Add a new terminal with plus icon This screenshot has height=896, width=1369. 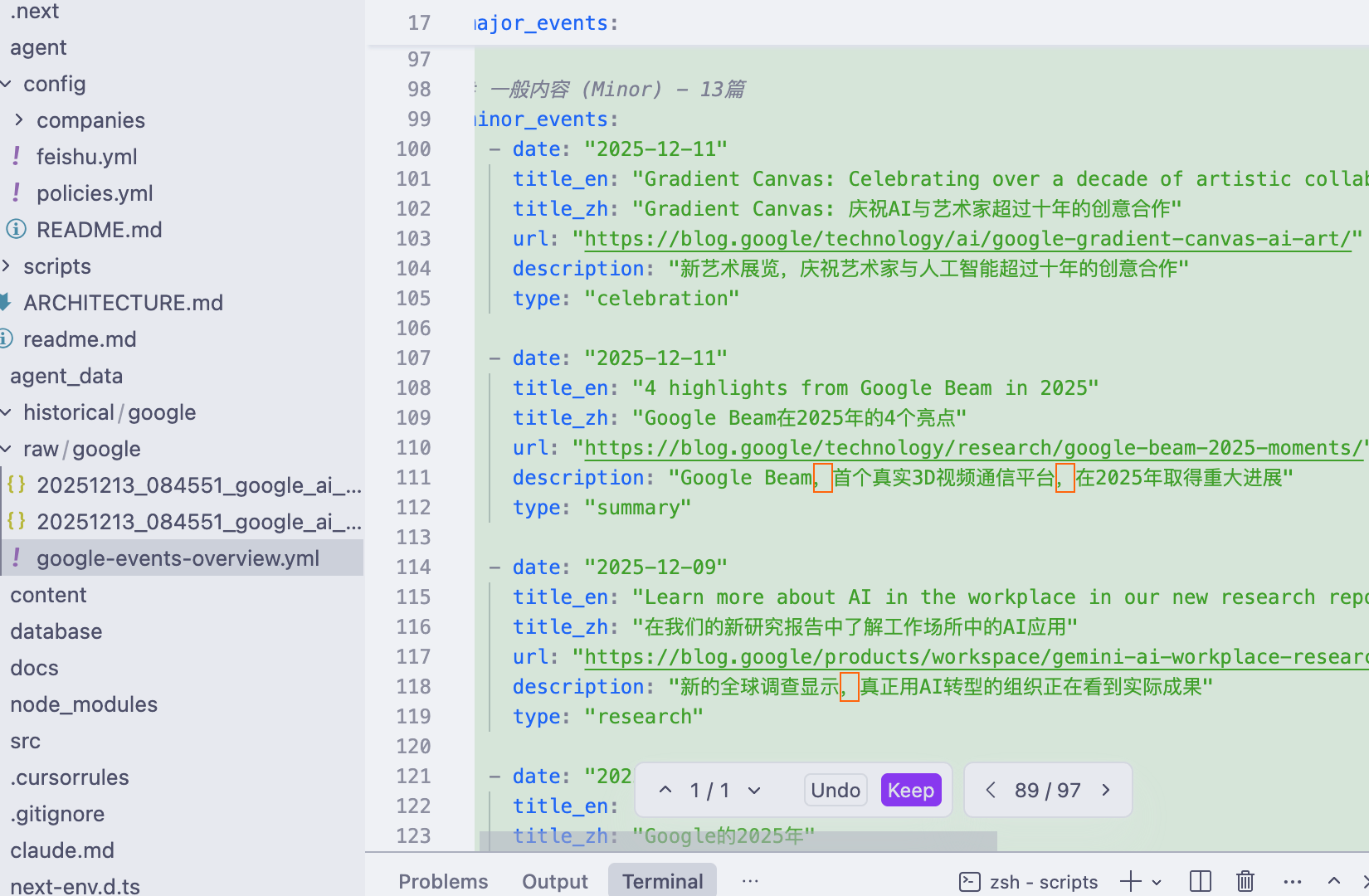1130,881
